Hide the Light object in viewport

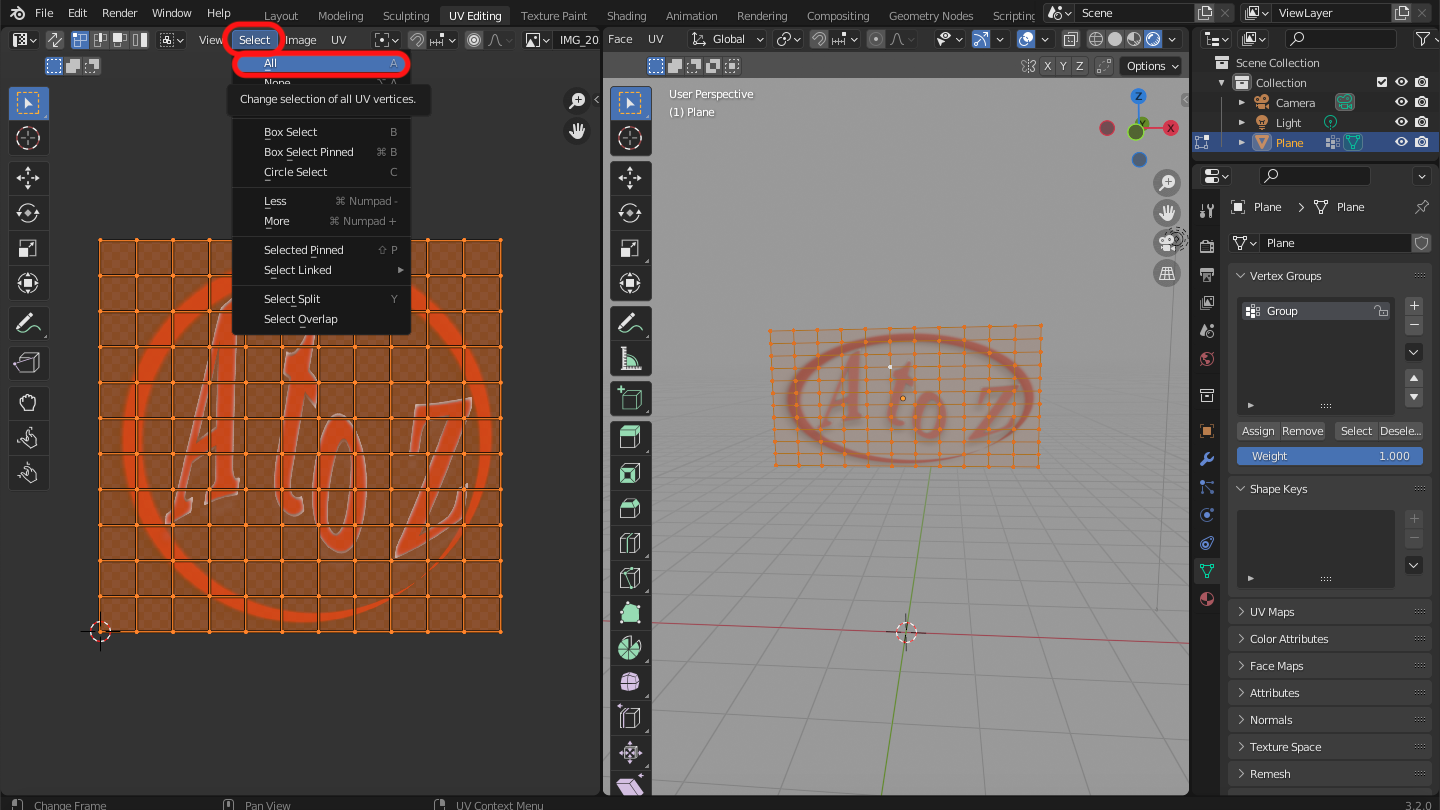[x=1402, y=122]
